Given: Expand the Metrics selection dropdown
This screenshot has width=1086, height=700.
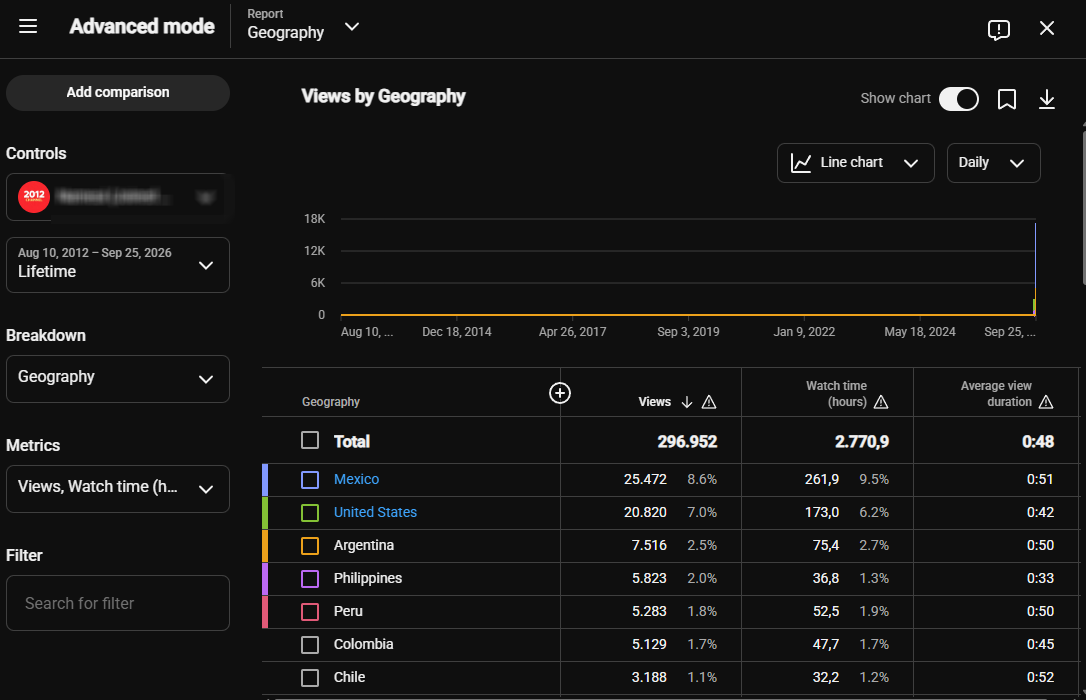Looking at the screenshot, I should point(118,489).
